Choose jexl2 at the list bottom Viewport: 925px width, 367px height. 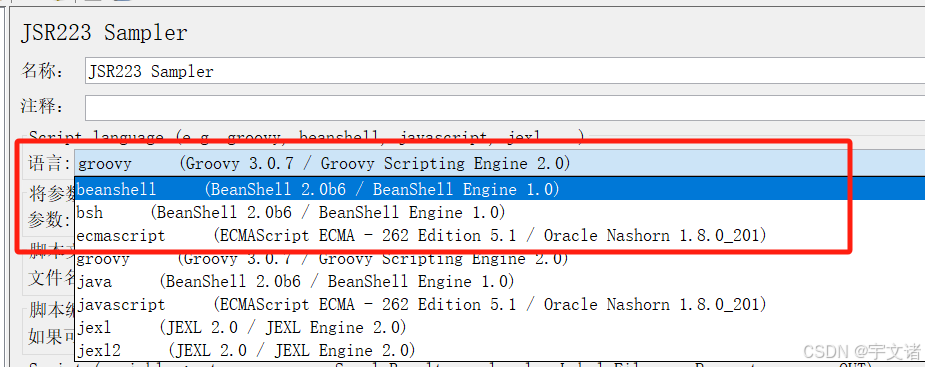point(500,350)
